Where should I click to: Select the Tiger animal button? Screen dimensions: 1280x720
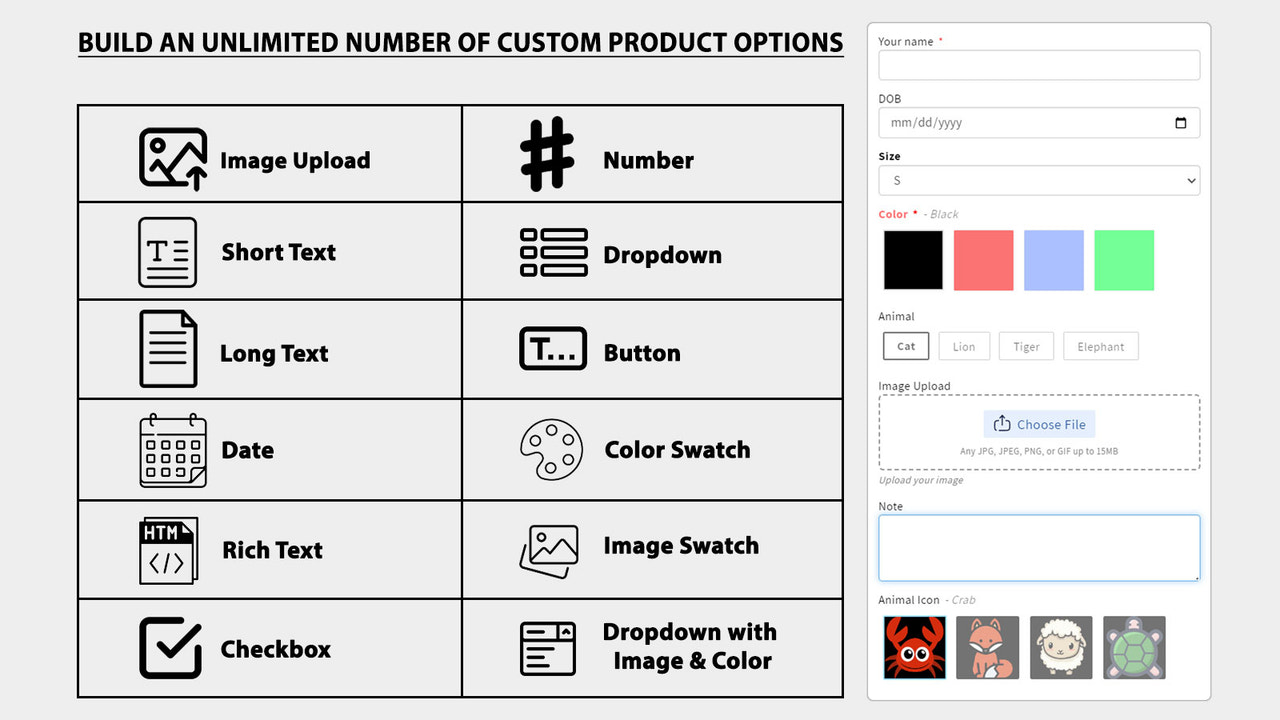click(x=1026, y=346)
